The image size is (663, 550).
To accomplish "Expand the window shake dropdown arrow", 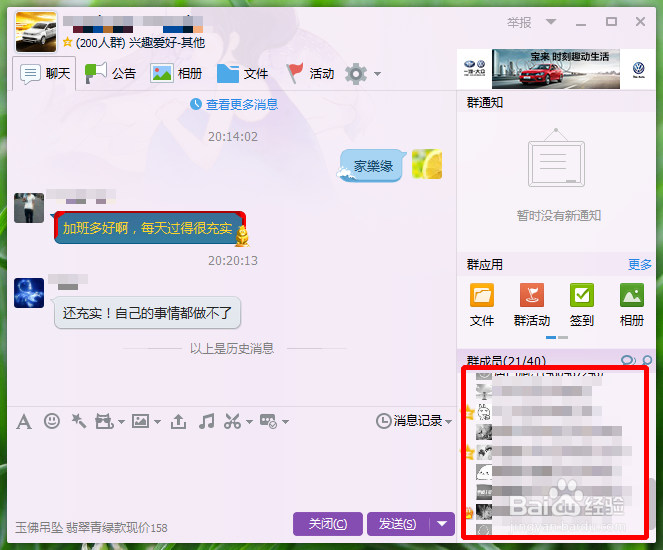I will [x=121, y=422].
